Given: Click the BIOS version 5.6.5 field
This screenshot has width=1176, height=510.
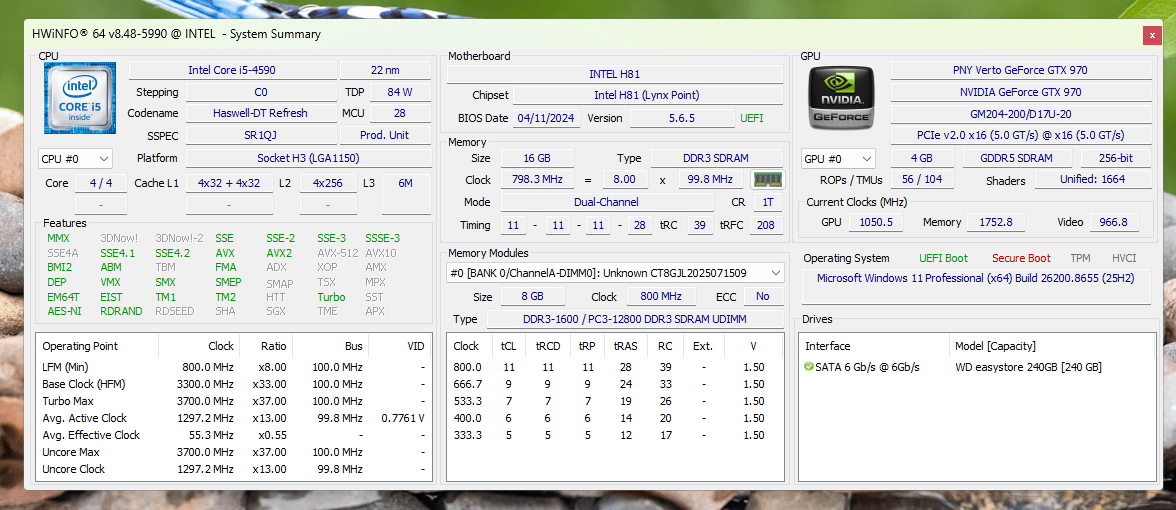Looking at the screenshot, I should pyautogui.click(x=682, y=118).
